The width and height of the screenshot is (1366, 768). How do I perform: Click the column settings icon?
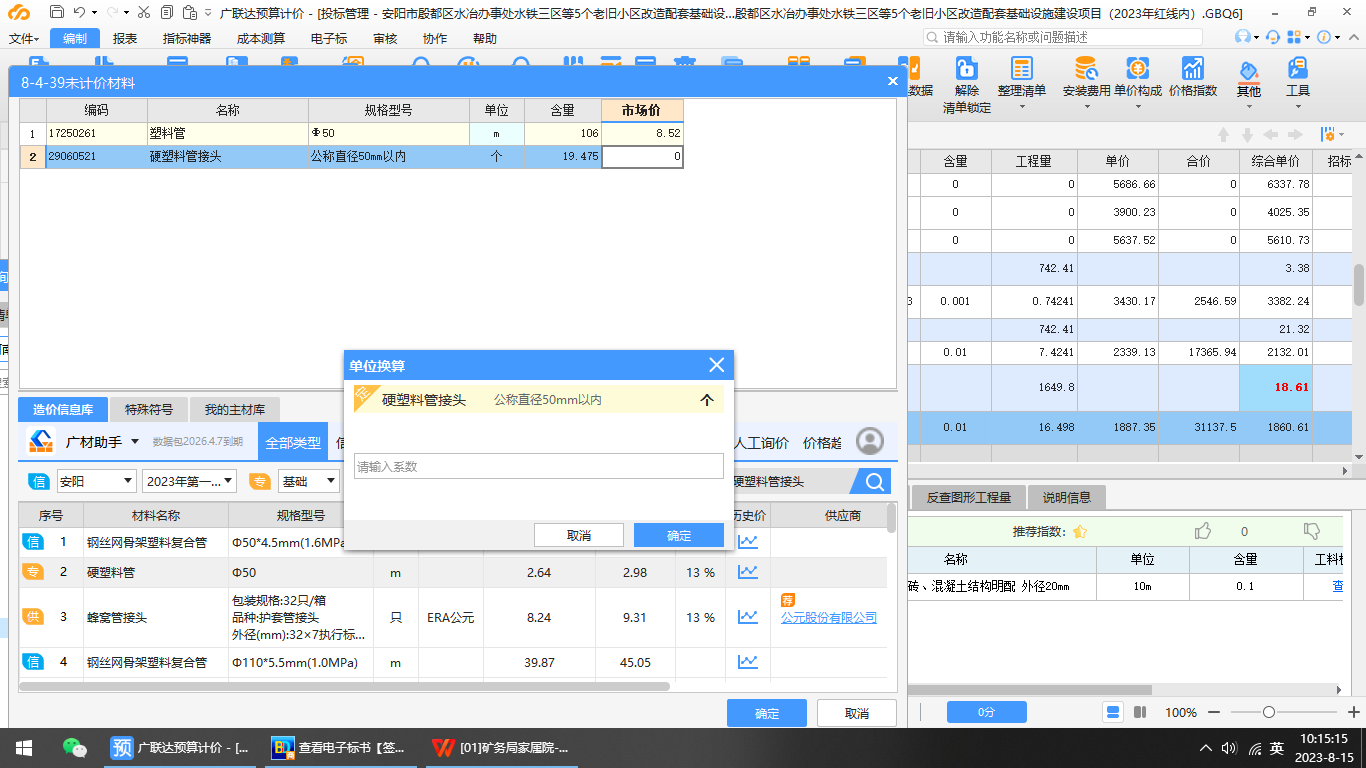1326,134
